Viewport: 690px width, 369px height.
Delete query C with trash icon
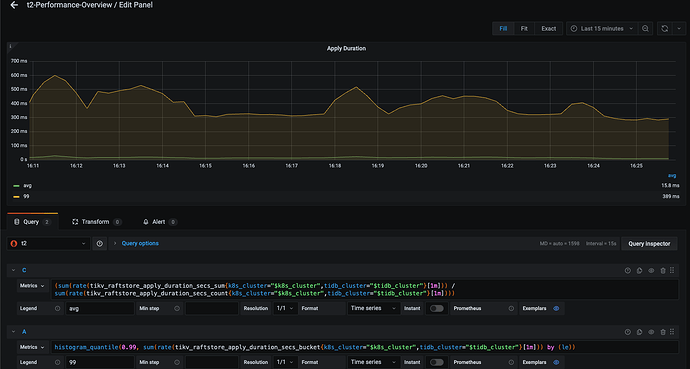[663, 270]
